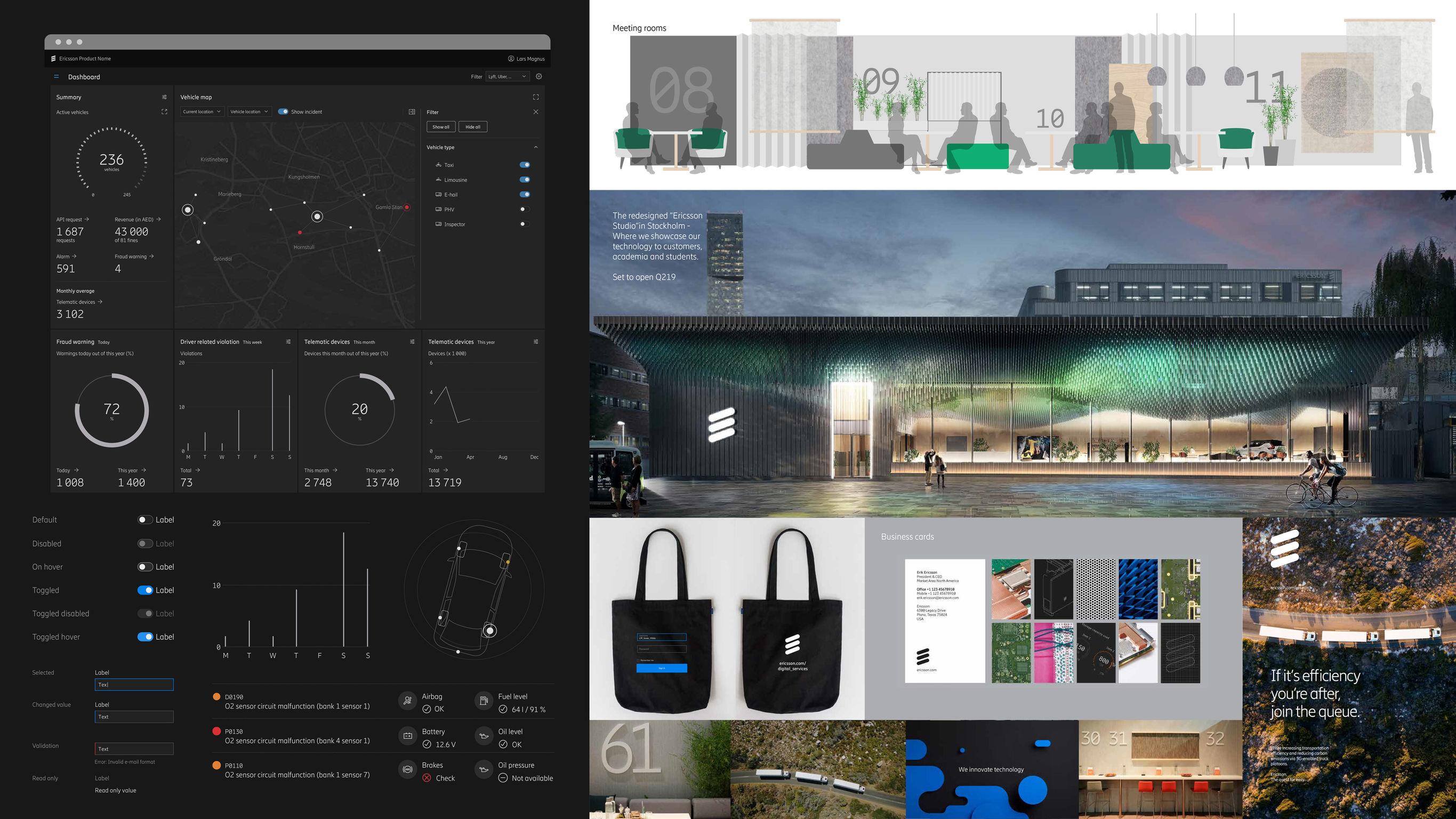
Task: Open the Revenue (in AED) details link
Action: click(138, 219)
